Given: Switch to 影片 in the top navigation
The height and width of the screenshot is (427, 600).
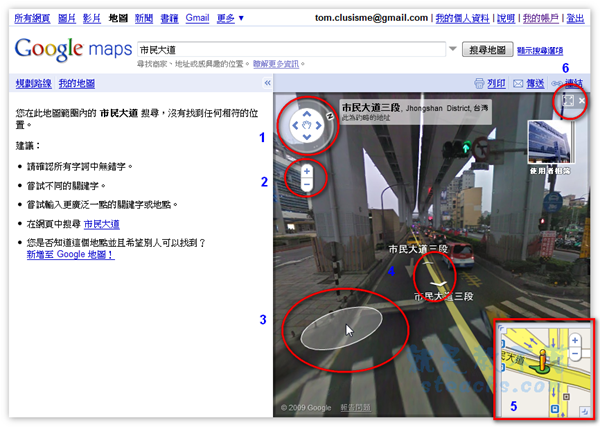Looking at the screenshot, I should (x=92, y=18).
